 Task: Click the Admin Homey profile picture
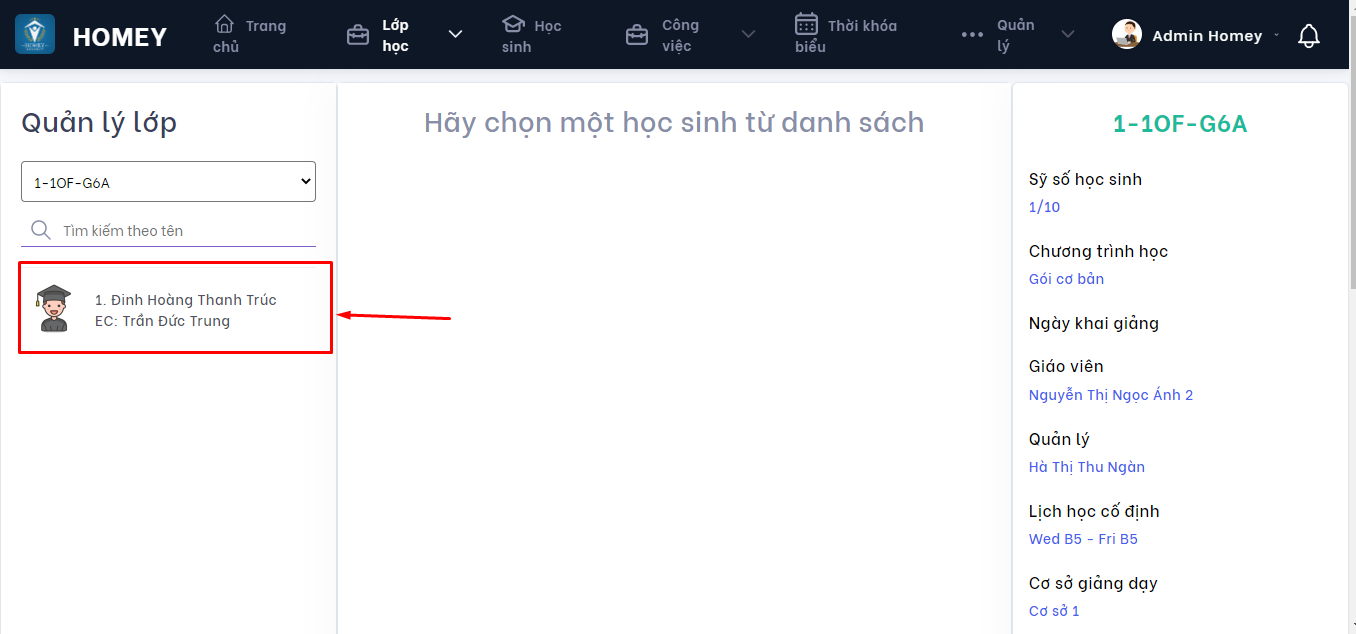click(x=1126, y=34)
